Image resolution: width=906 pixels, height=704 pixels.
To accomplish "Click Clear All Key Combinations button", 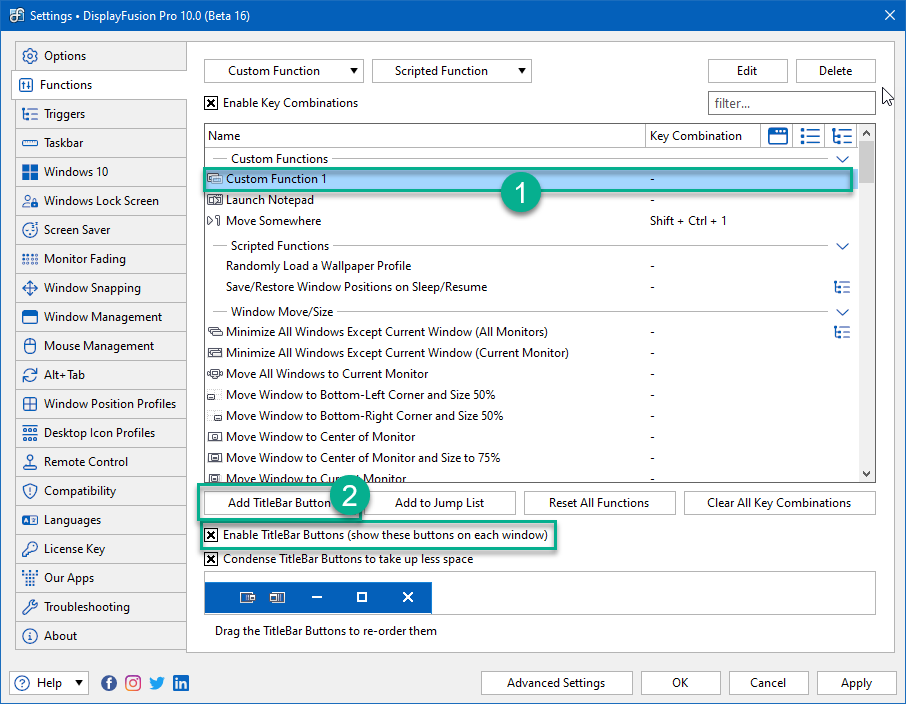I will coord(779,503).
